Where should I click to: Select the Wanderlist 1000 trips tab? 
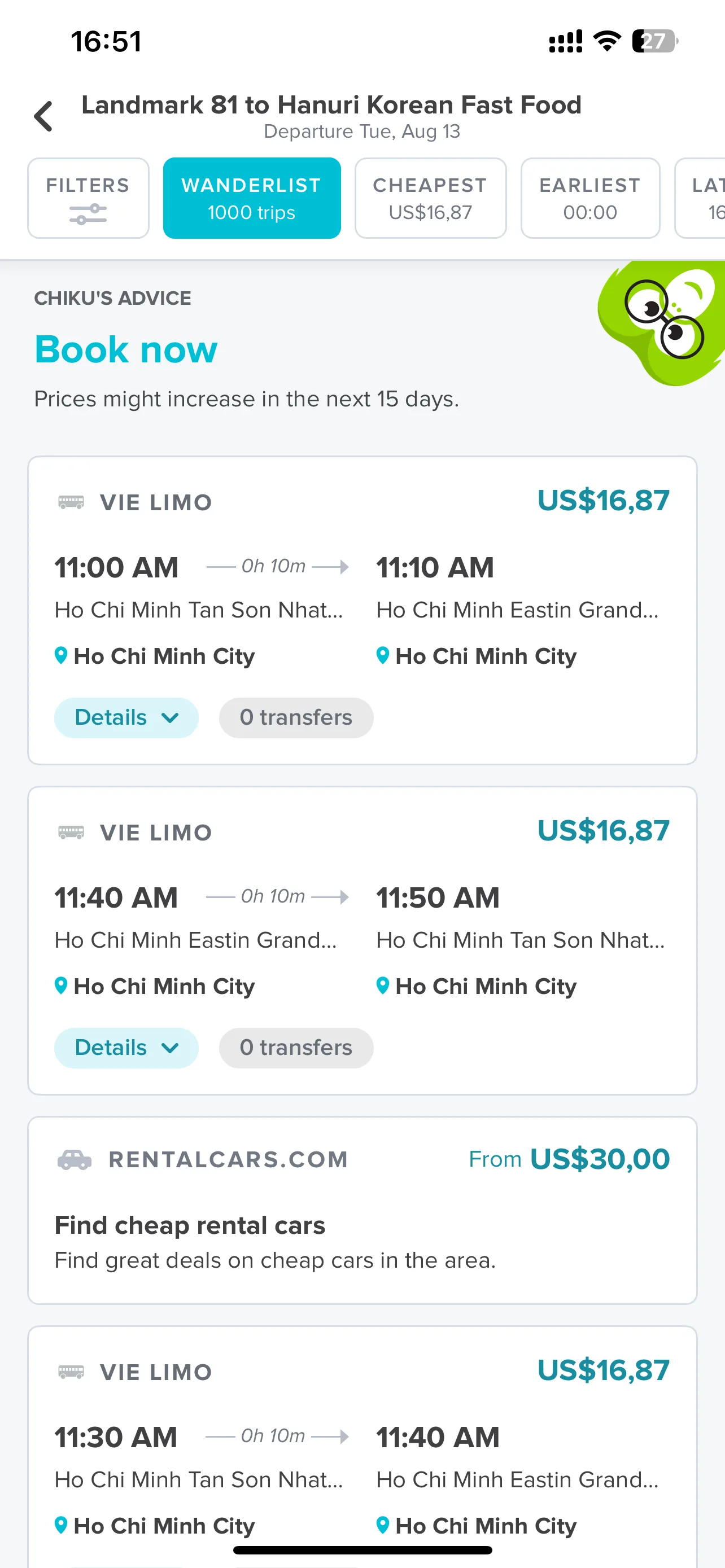[251, 198]
